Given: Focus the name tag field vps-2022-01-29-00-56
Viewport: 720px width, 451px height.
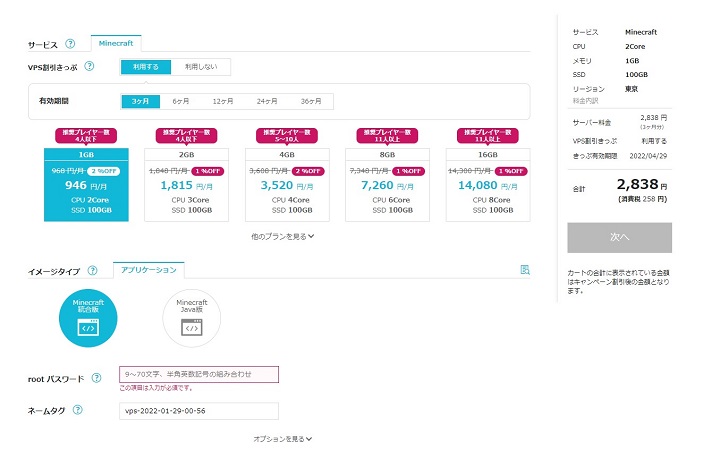Looking at the screenshot, I should pos(199,411).
